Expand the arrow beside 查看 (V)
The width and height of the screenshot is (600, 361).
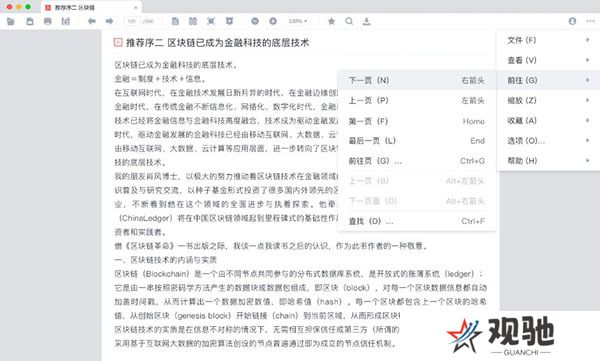pyautogui.click(x=587, y=60)
